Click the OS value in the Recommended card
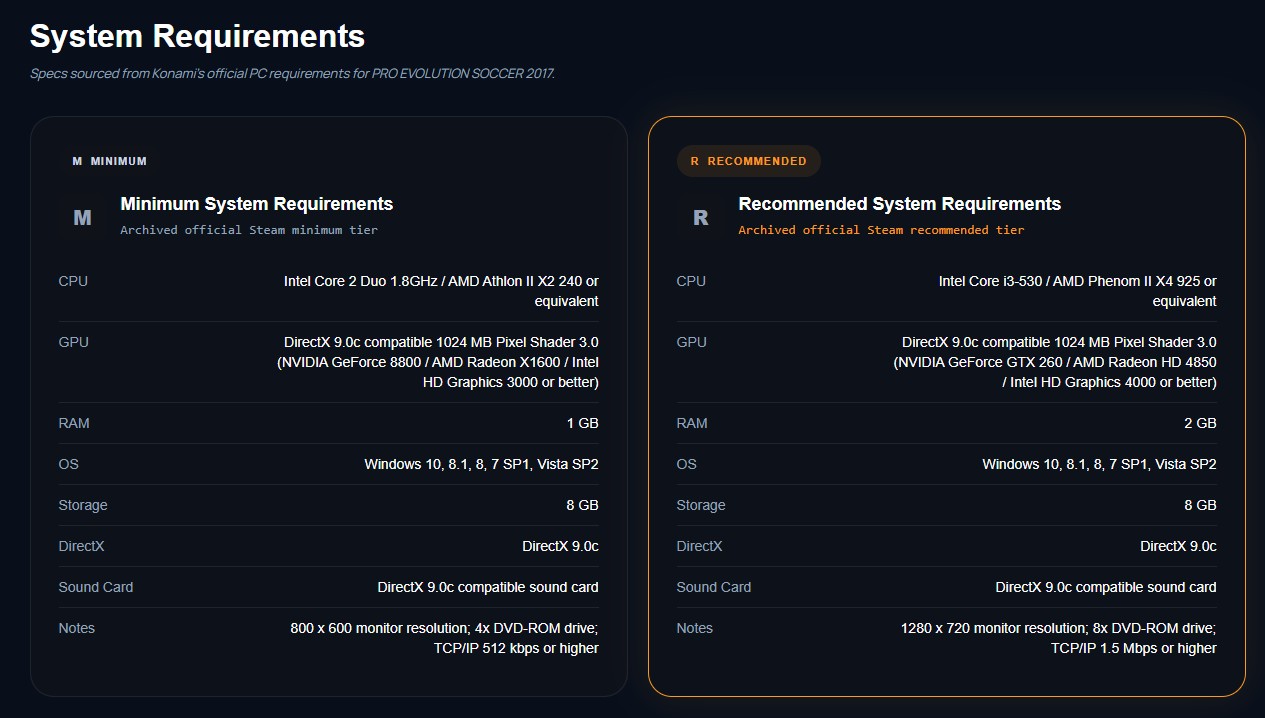This screenshot has height=718, width=1265. (1099, 464)
